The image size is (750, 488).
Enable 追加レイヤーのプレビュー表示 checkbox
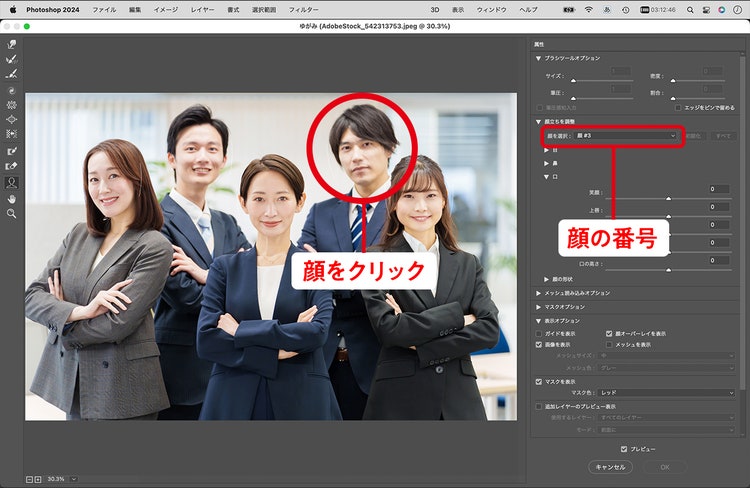539,407
